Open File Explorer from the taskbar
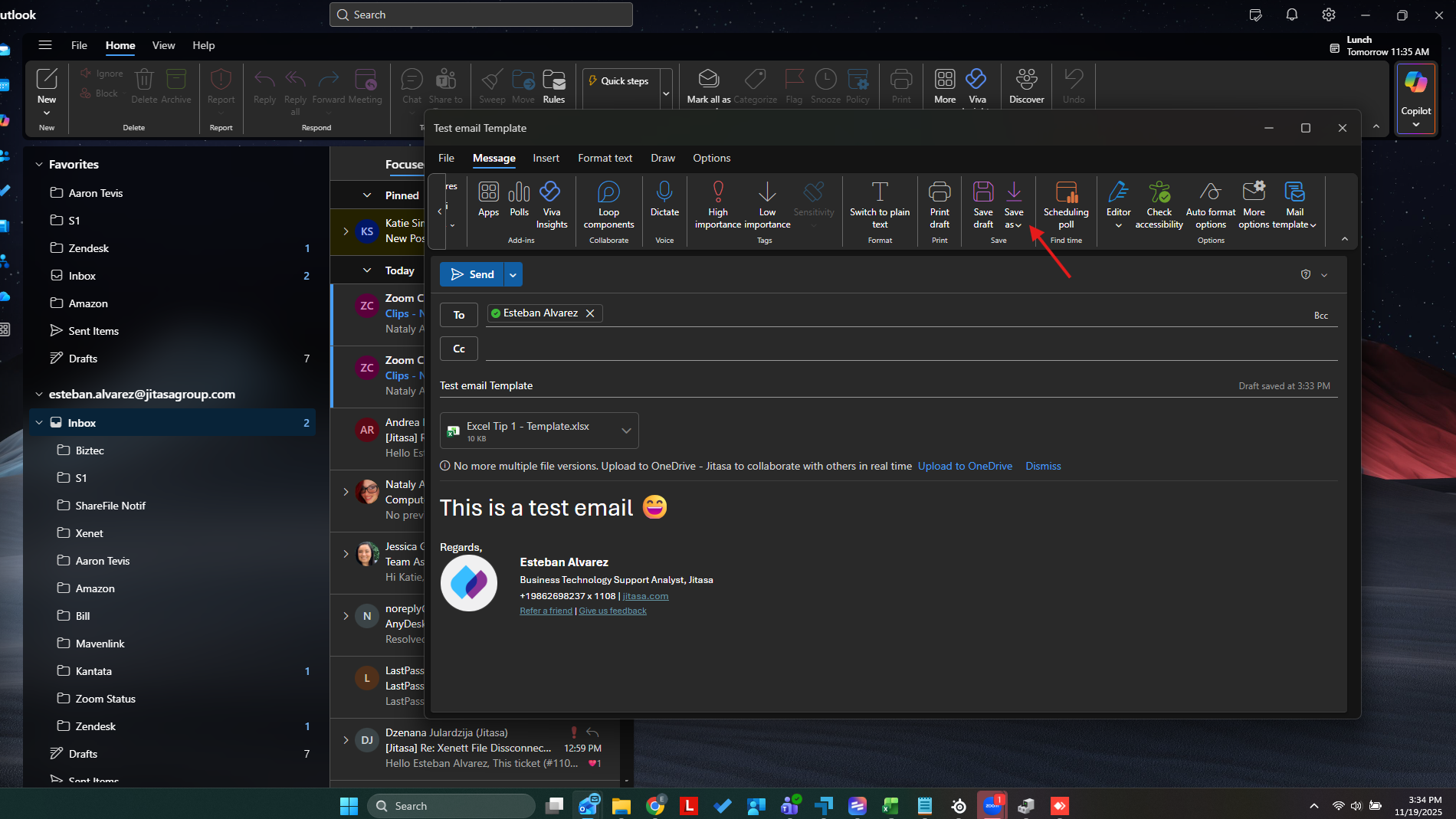This screenshot has width=1456, height=819. tap(621, 806)
